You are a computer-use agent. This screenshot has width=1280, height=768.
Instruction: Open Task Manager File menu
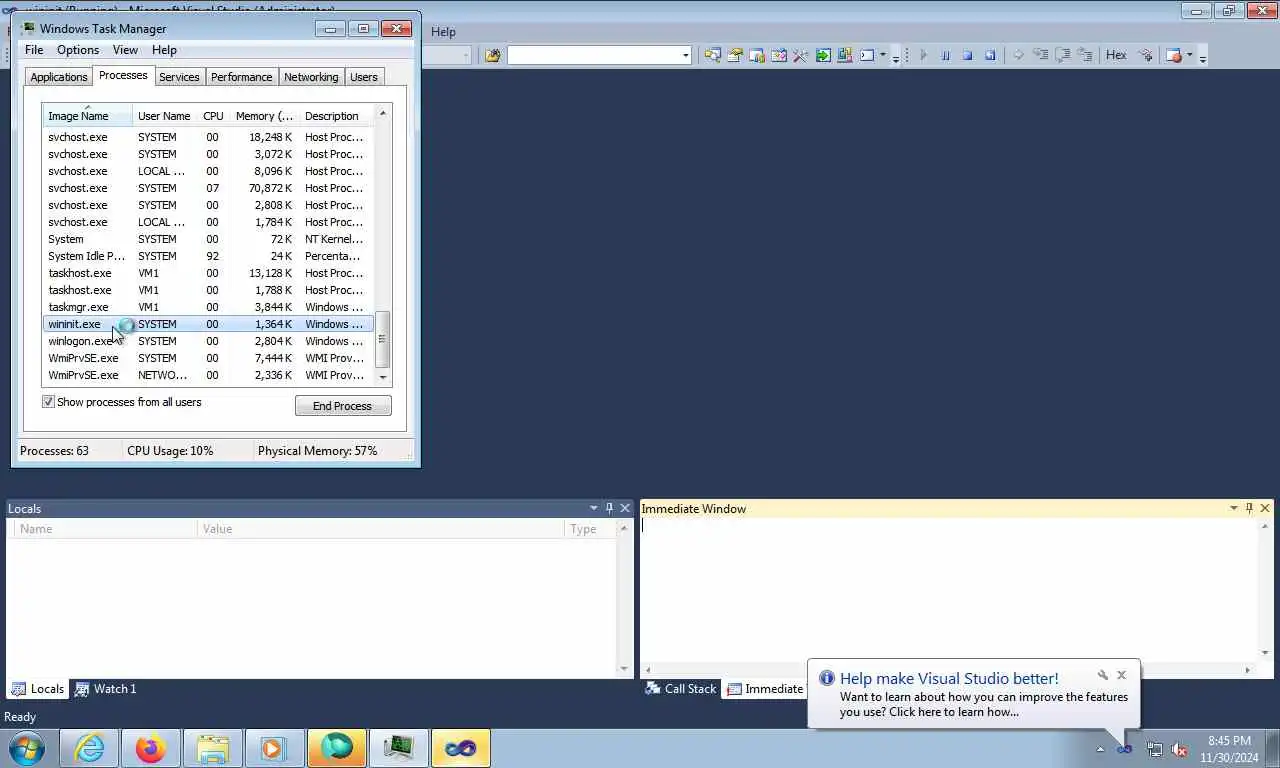(34, 50)
